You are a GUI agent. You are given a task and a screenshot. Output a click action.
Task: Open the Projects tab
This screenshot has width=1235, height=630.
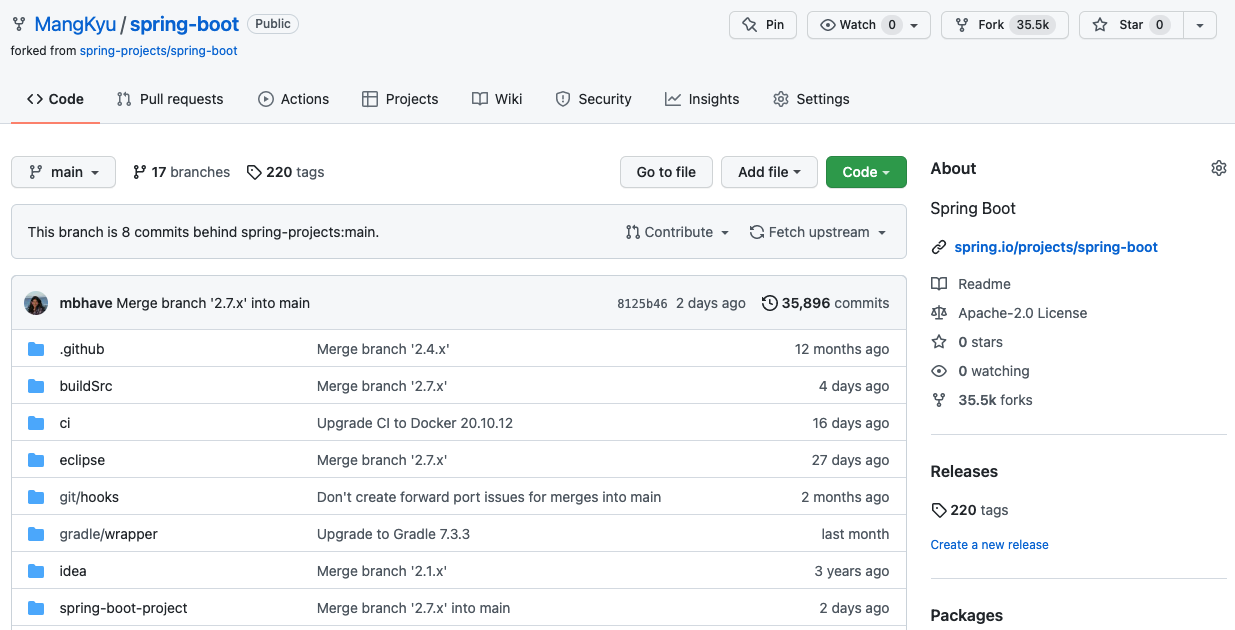[400, 99]
